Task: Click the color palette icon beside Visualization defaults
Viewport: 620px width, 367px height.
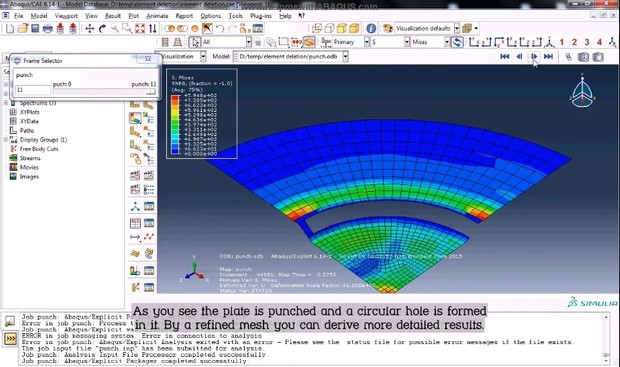Action: coord(388,28)
